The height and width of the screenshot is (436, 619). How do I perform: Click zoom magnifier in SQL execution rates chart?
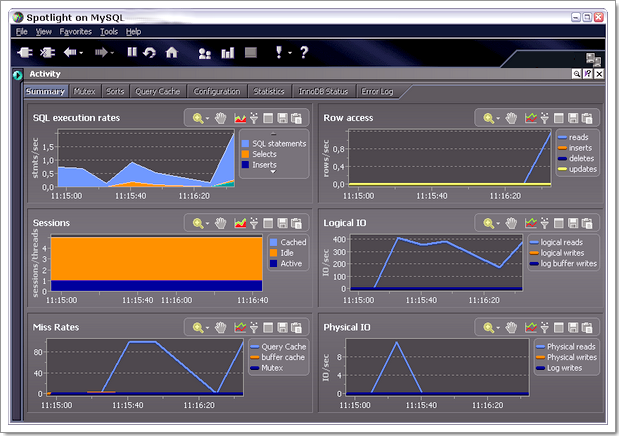coord(198,118)
